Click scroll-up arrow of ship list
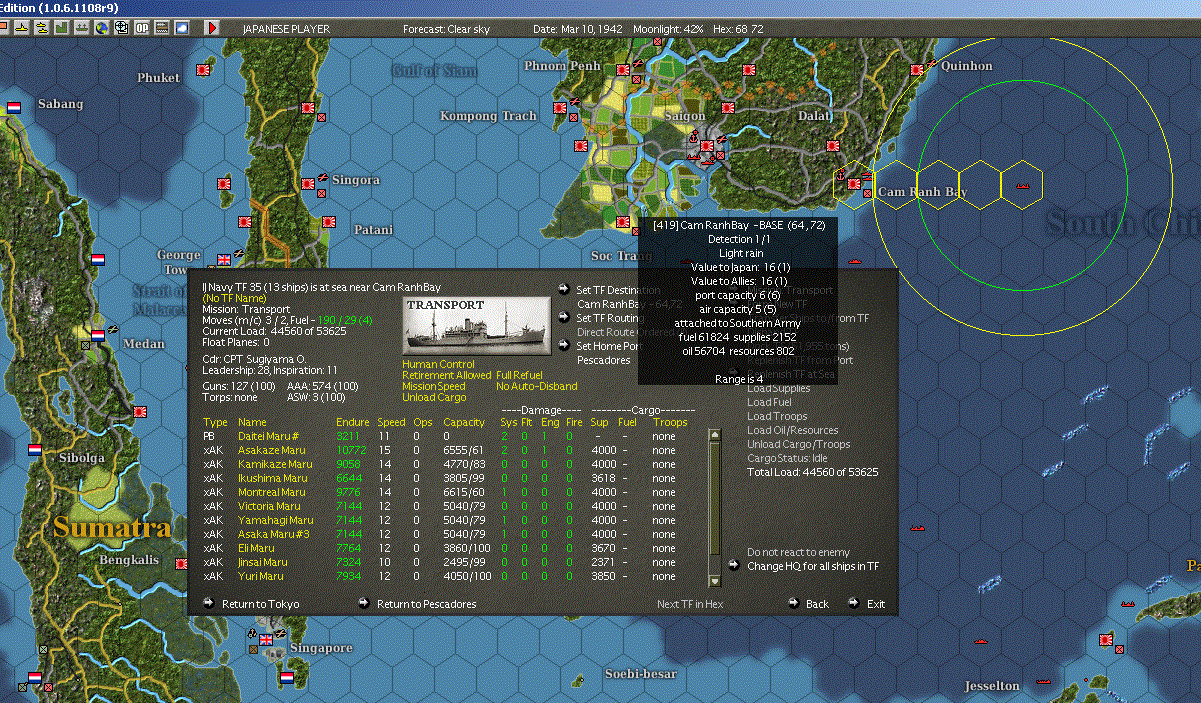The image size is (1201, 703). pyautogui.click(x=714, y=435)
